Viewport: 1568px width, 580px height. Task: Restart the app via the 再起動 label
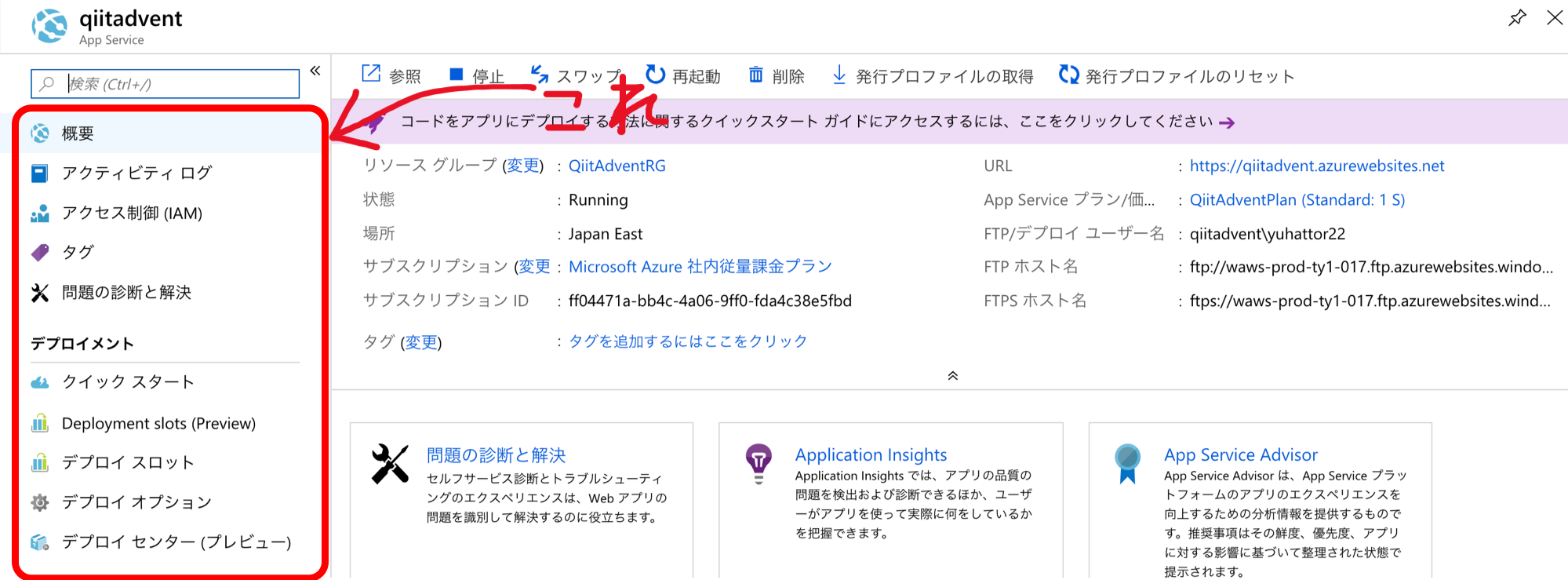(696, 76)
